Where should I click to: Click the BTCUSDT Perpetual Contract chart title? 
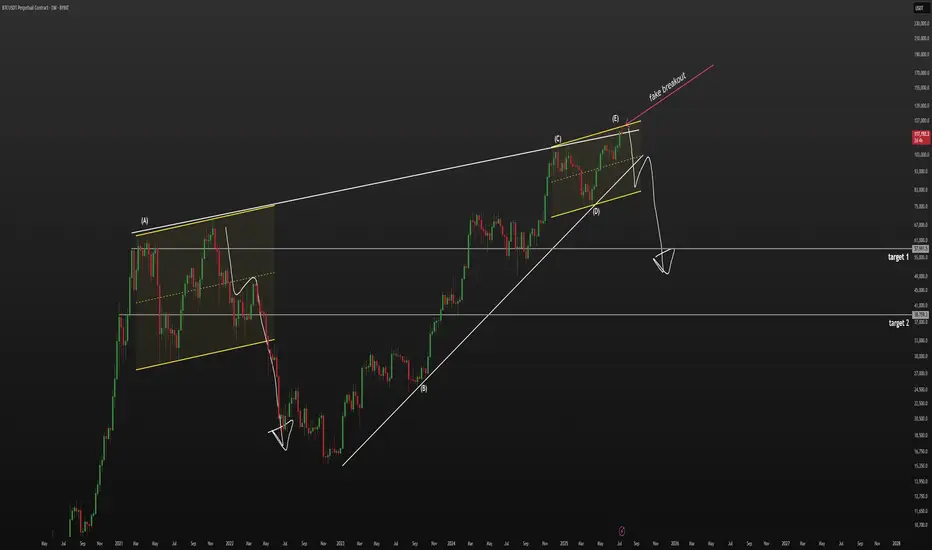pyautogui.click(x=35, y=8)
